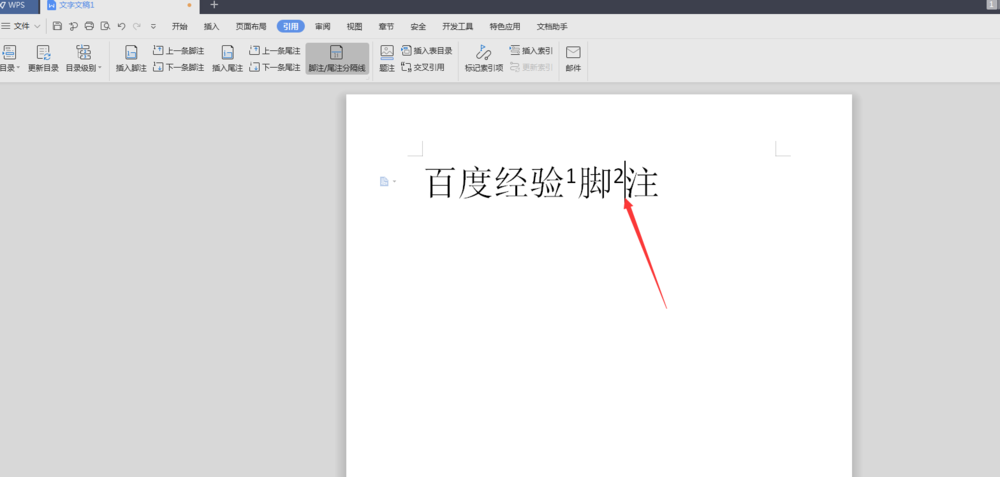This screenshot has height=477, width=1000.
Task: Open the 视图 ribbon tab
Action: 355,27
